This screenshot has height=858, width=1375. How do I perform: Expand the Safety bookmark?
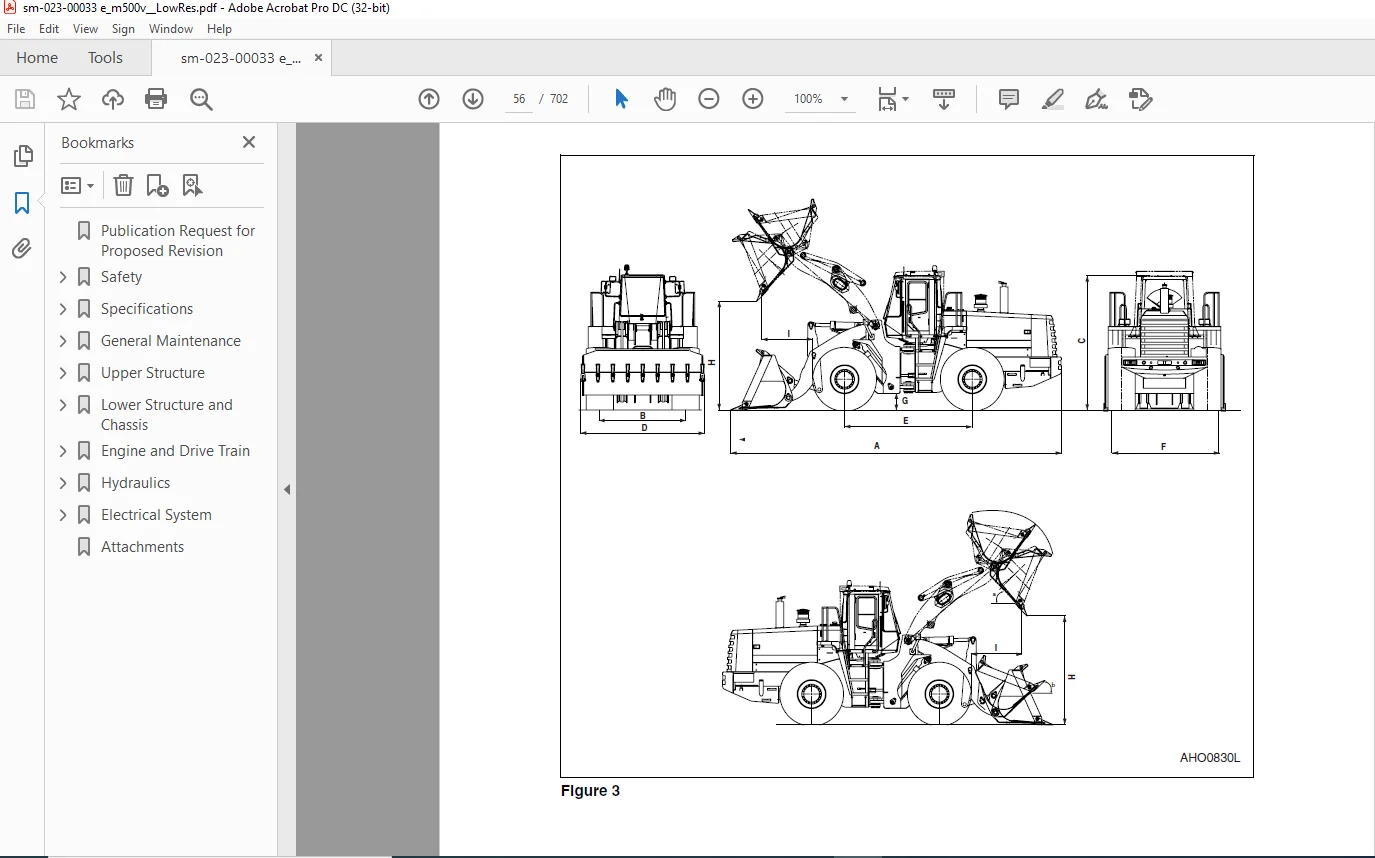tap(63, 277)
